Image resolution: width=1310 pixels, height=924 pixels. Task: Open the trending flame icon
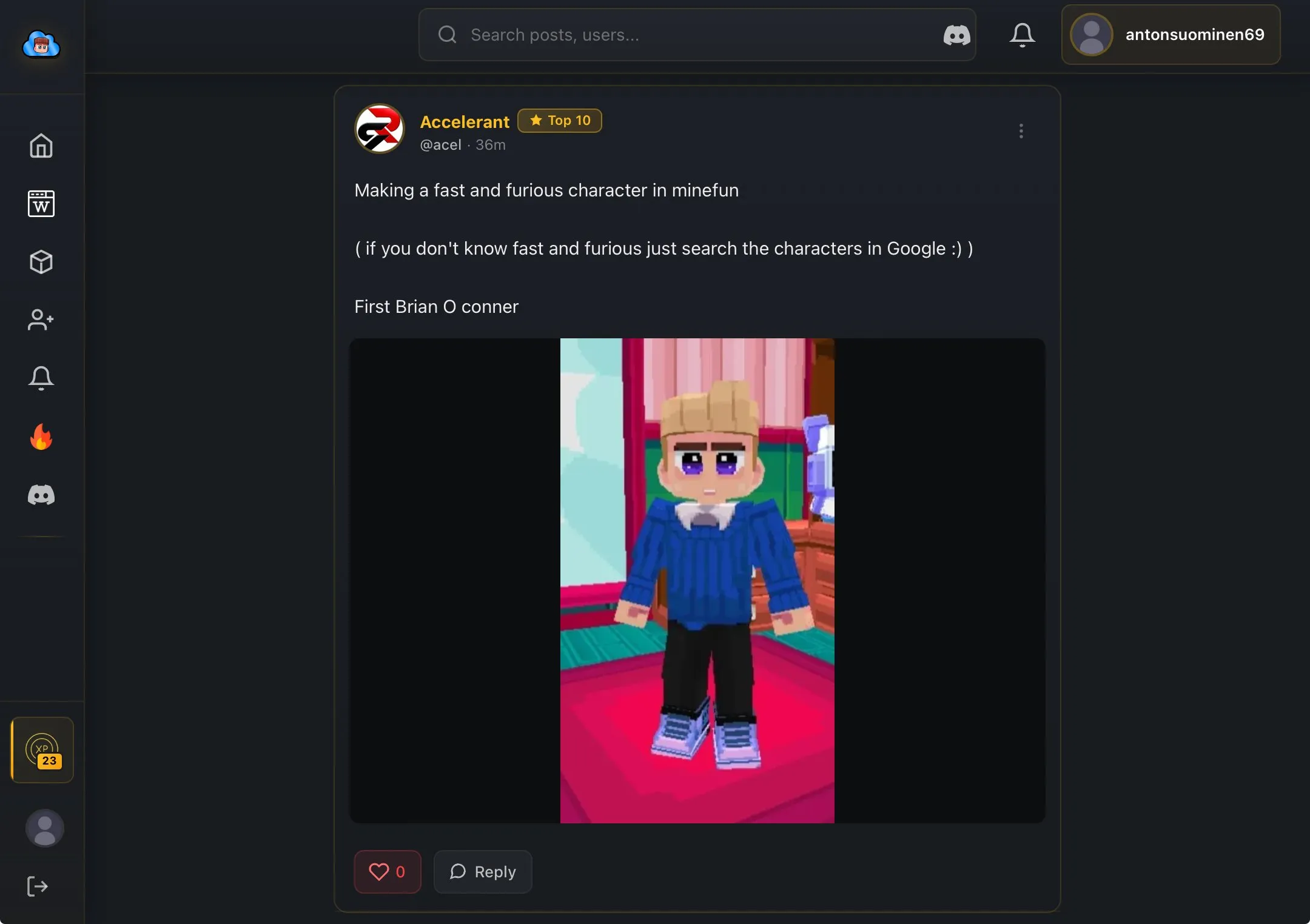41,437
